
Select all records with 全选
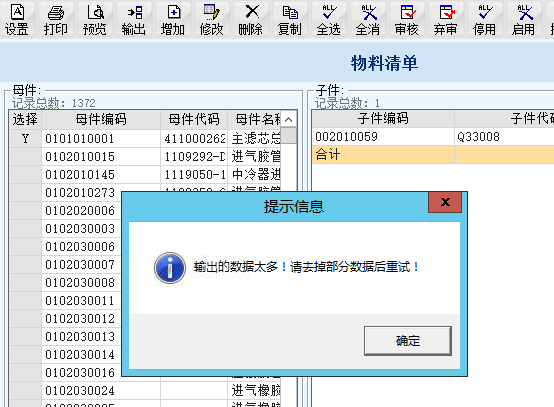329,19
